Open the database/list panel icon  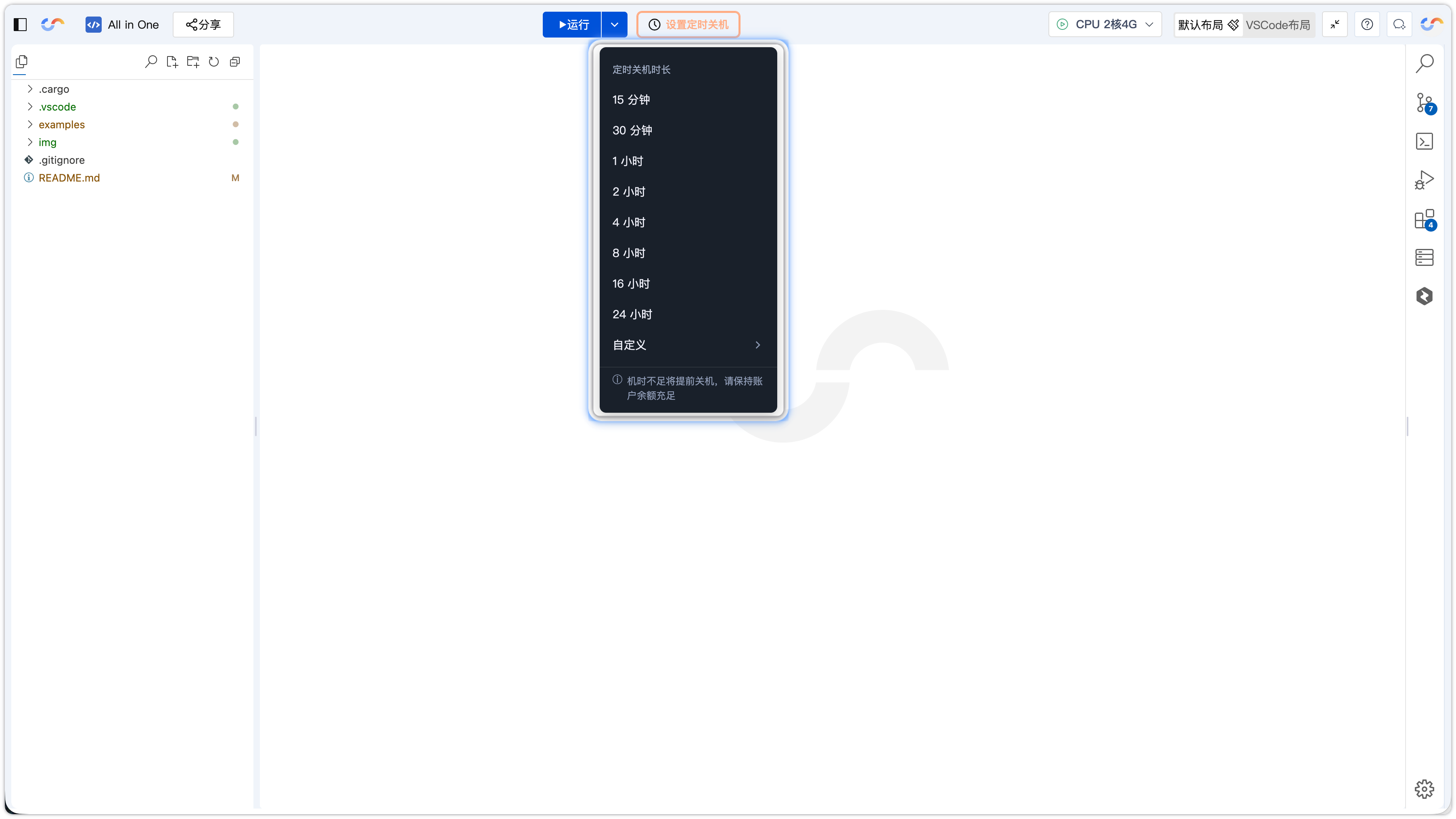click(x=1425, y=257)
